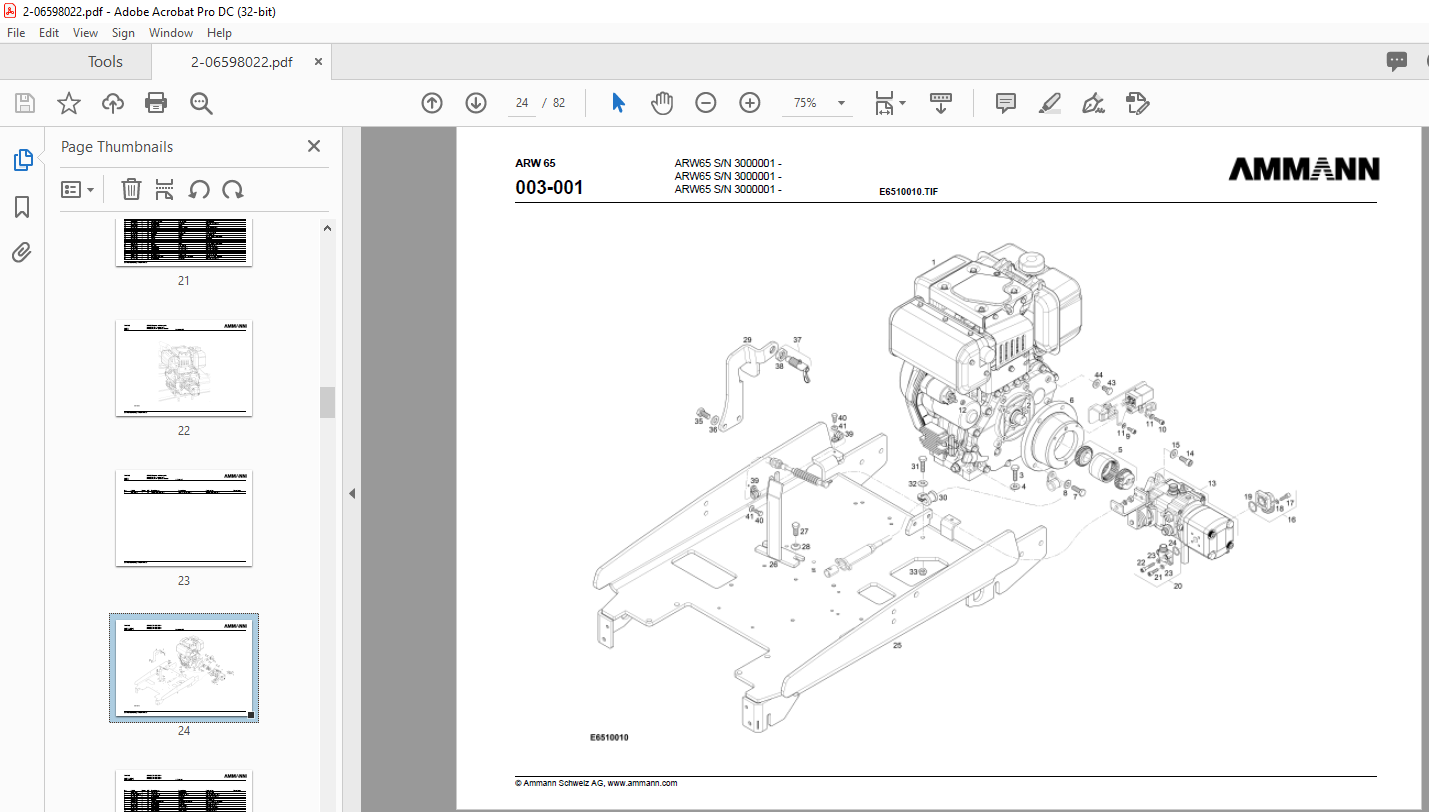Open the Sign document tool

tap(1094, 103)
